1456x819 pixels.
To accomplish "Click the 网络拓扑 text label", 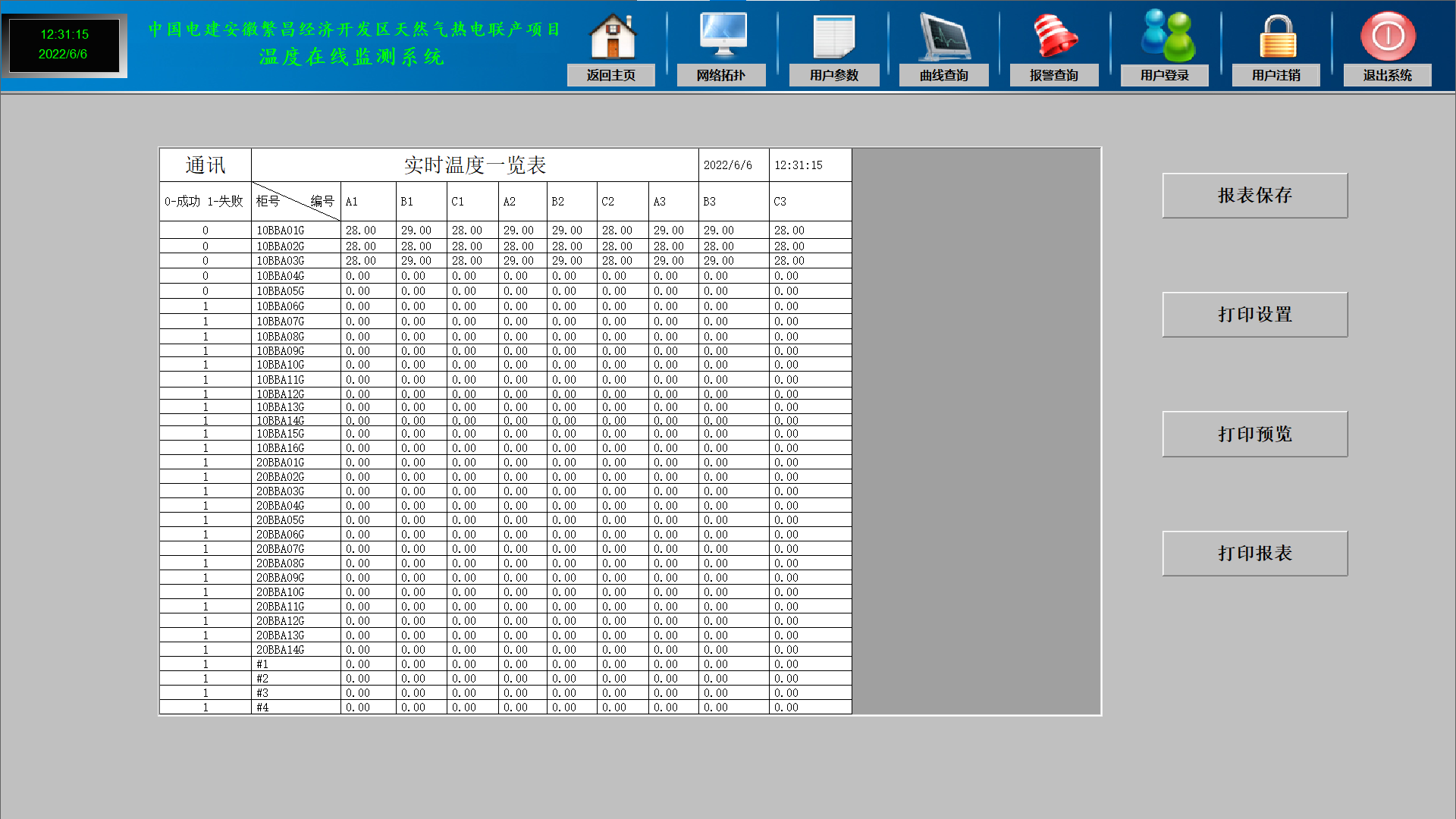I will (x=721, y=75).
